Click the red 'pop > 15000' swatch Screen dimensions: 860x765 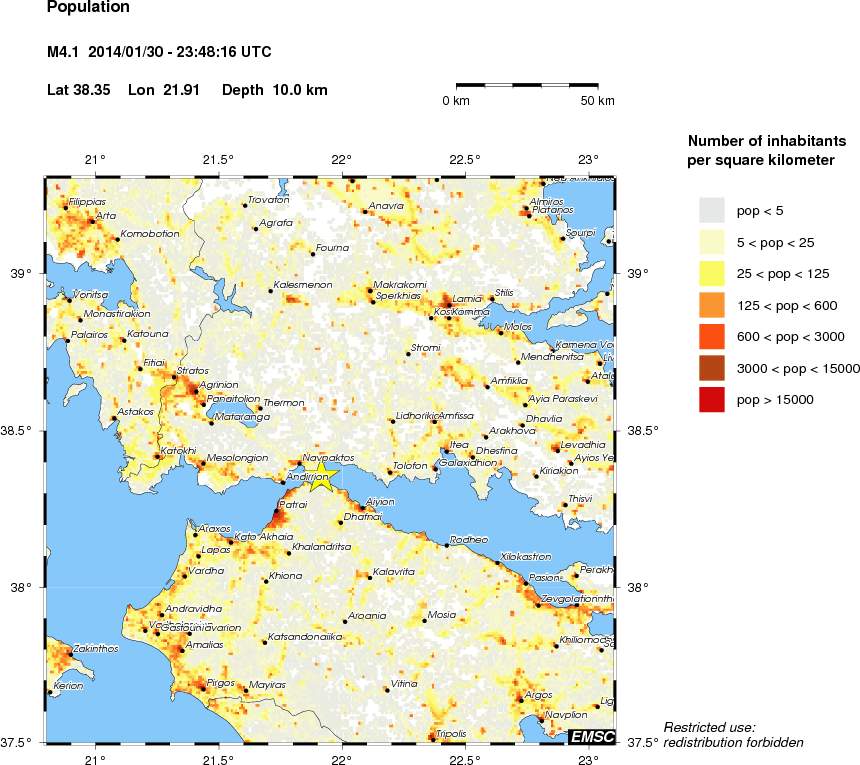pyautogui.click(x=711, y=400)
